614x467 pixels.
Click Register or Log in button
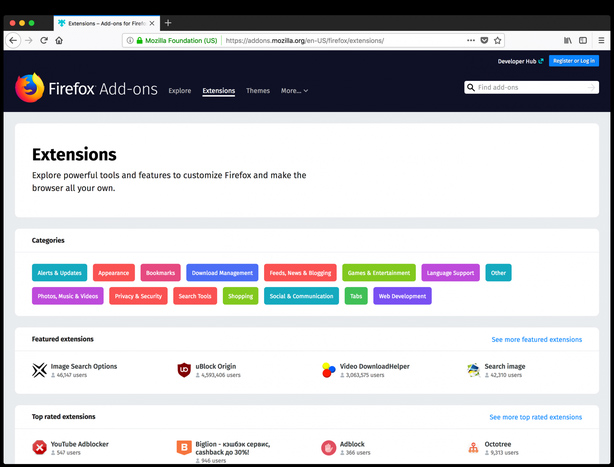tap(574, 61)
